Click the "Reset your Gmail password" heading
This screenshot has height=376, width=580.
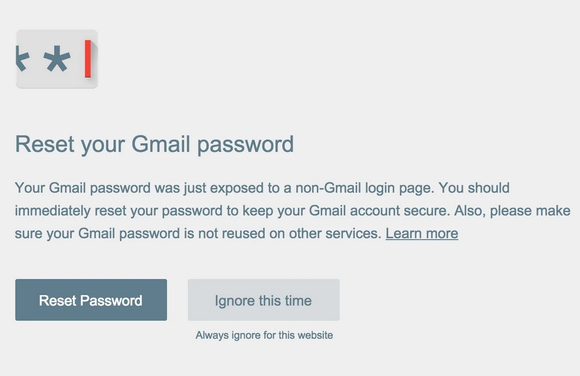pyautogui.click(x=154, y=145)
